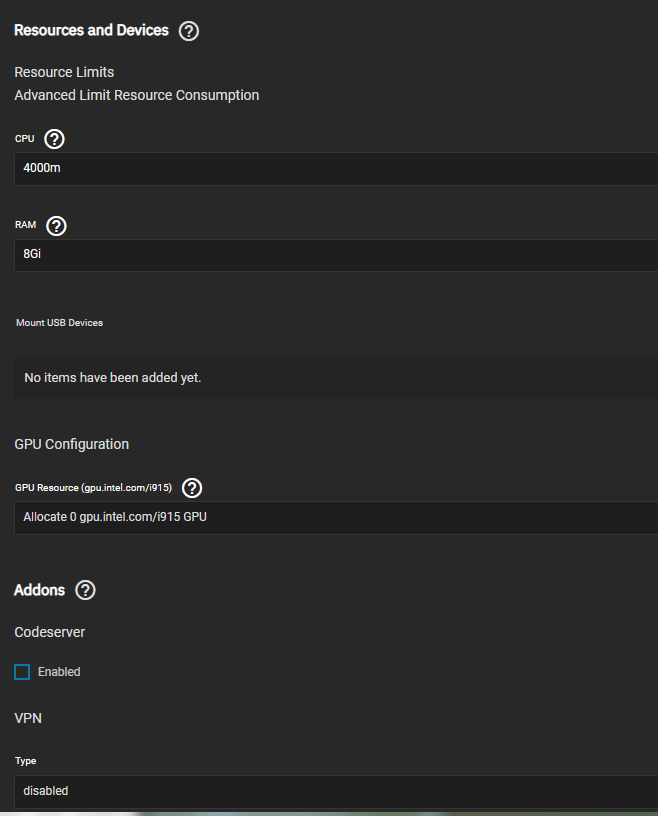
Task: Open the VPN Type dropdown showing disabled
Action: click(336, 792)
